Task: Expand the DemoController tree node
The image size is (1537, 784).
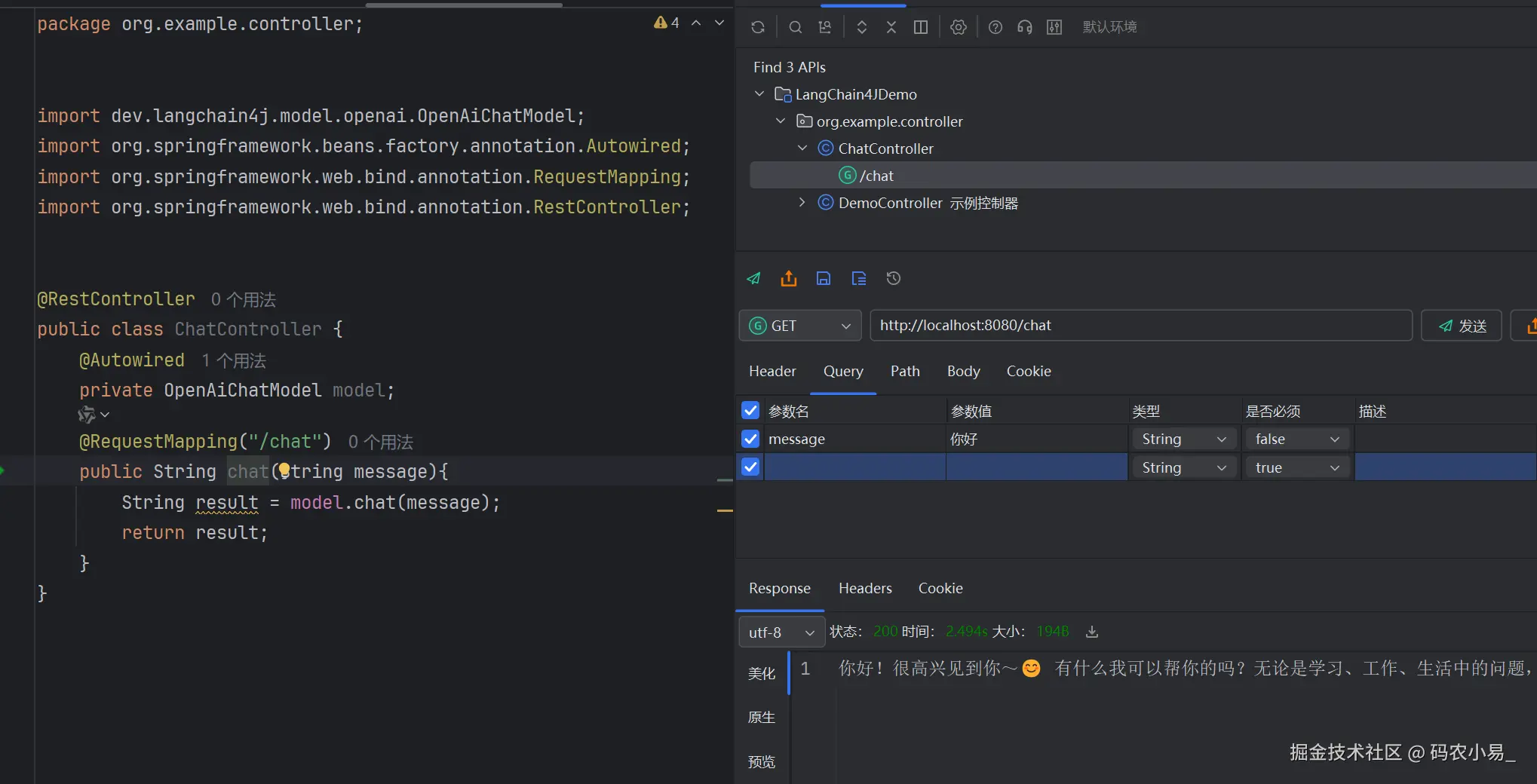Action: pos(802,203)
